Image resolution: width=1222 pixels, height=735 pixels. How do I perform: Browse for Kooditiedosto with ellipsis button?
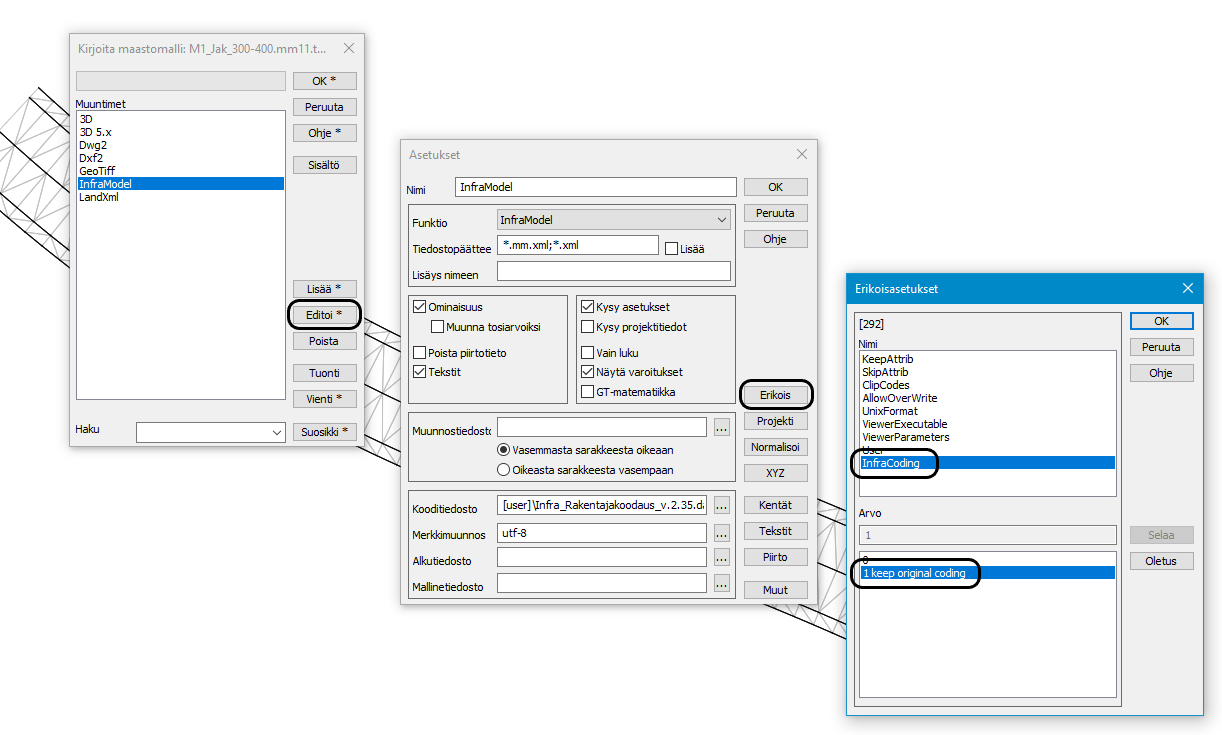[722, 505]
